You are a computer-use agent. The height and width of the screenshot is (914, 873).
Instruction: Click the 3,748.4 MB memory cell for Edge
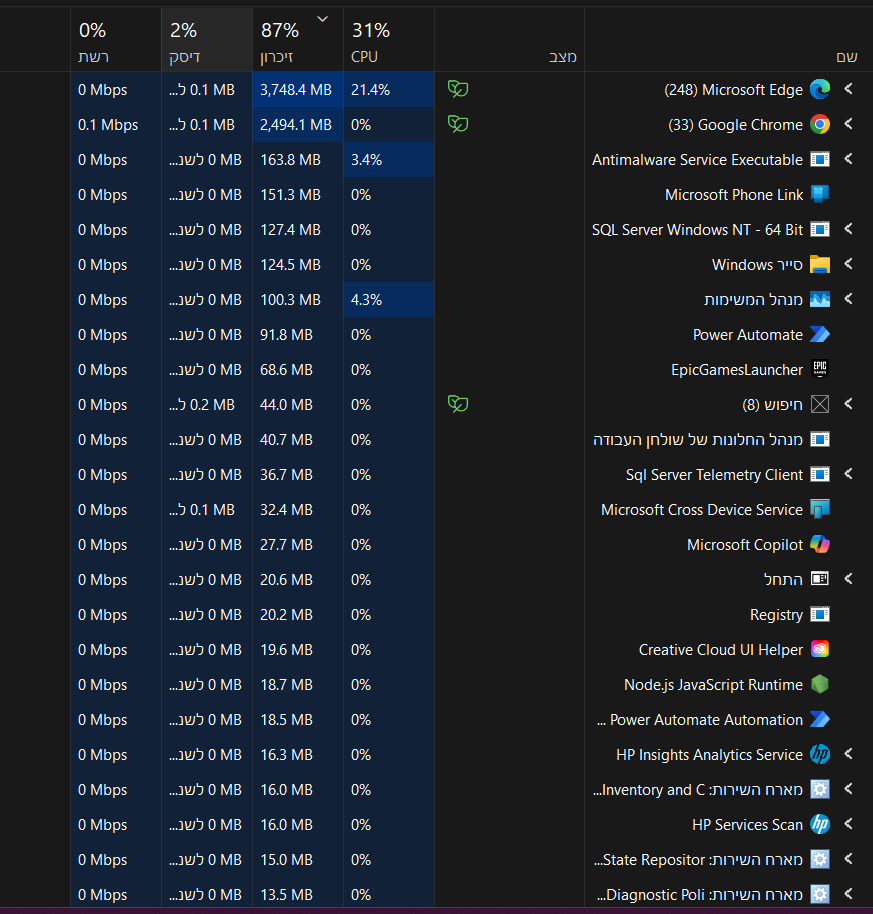296,90
